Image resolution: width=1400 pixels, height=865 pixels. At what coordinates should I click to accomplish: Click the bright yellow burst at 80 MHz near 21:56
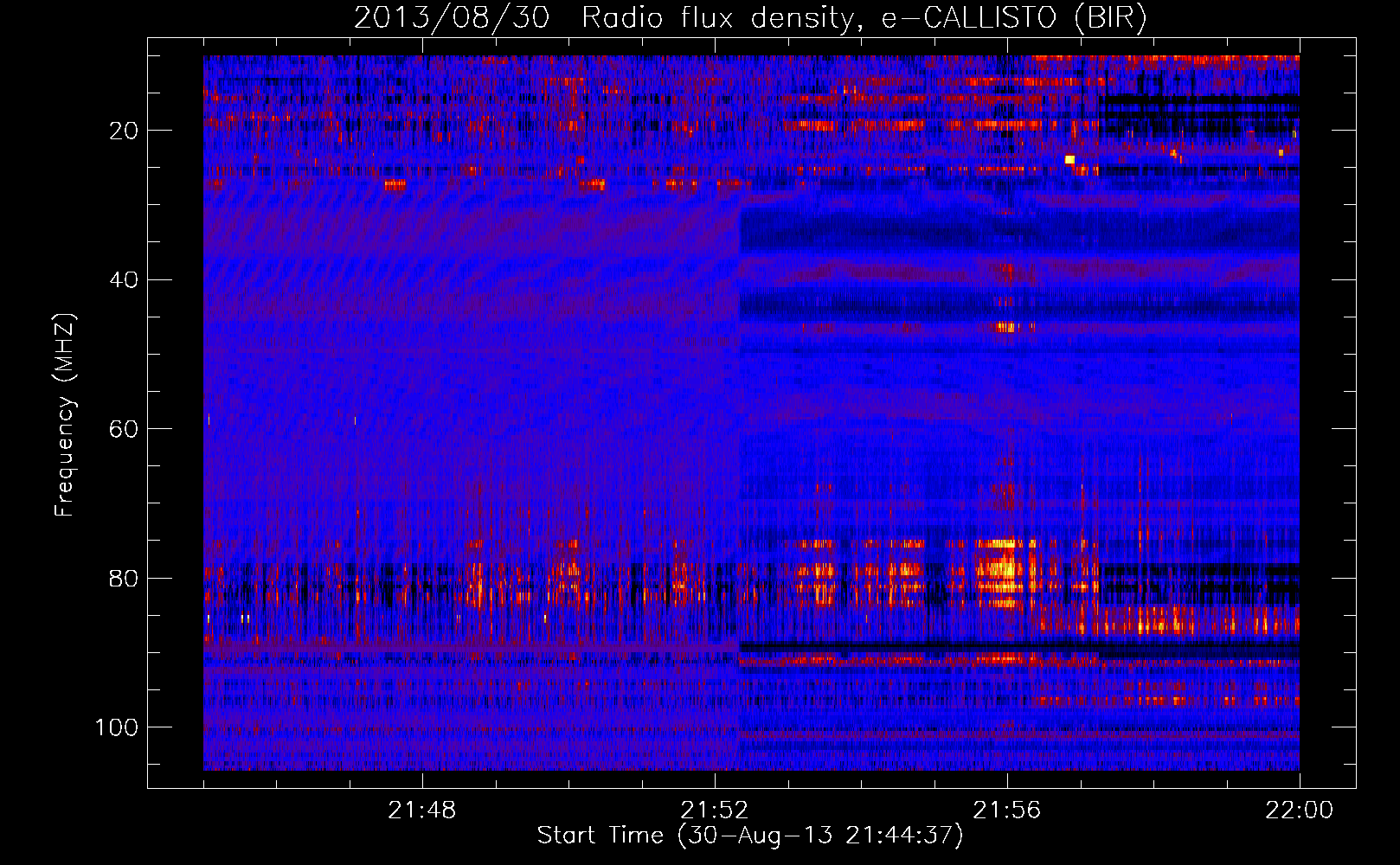(1000, 571)
